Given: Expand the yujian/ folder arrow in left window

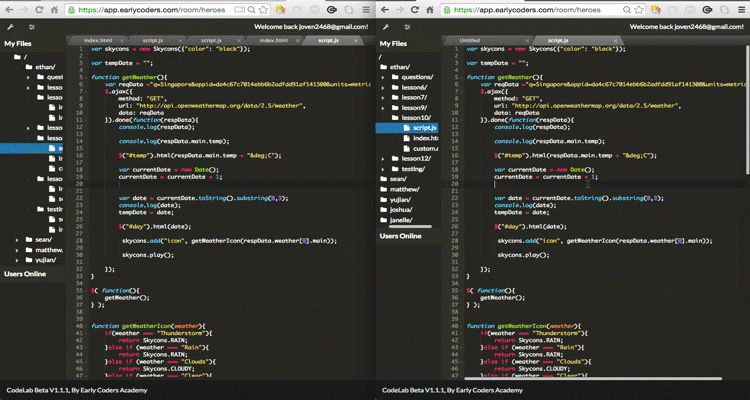Looking at the screenshot, I should pyautogui.click(x=17, y=260).
